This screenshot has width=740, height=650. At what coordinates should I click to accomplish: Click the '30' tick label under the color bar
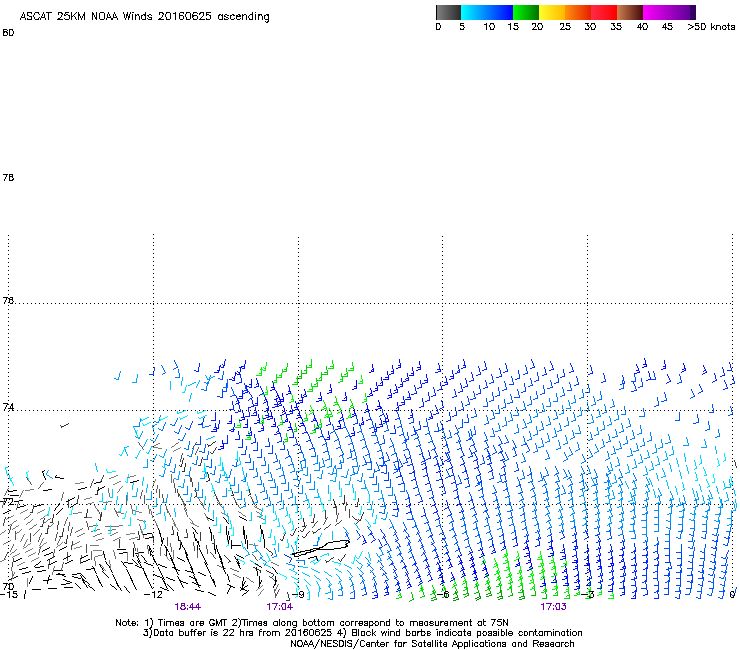pos(590,27)
